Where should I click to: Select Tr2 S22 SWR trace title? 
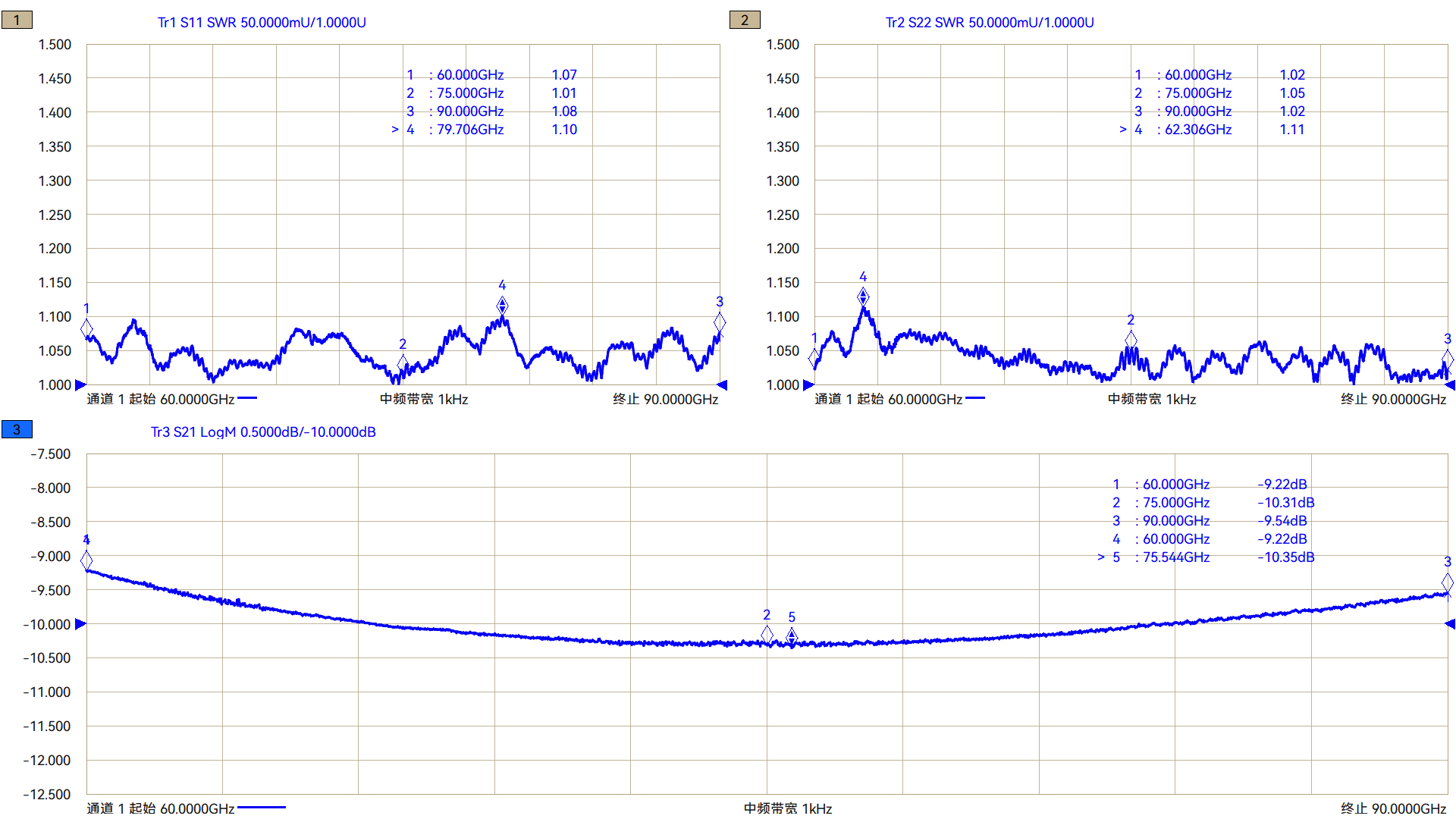tap(990, 23)
